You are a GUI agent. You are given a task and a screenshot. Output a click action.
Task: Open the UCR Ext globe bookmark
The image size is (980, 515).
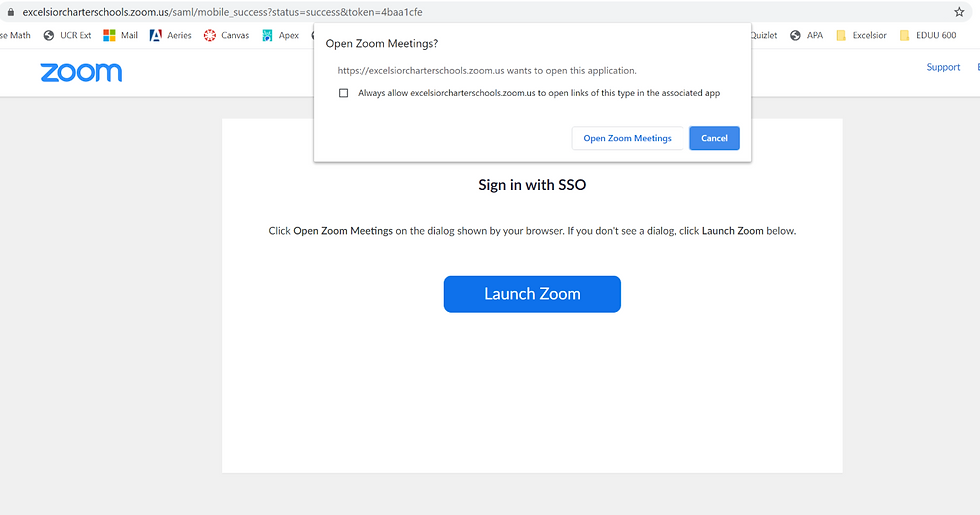tap(67, 36)
